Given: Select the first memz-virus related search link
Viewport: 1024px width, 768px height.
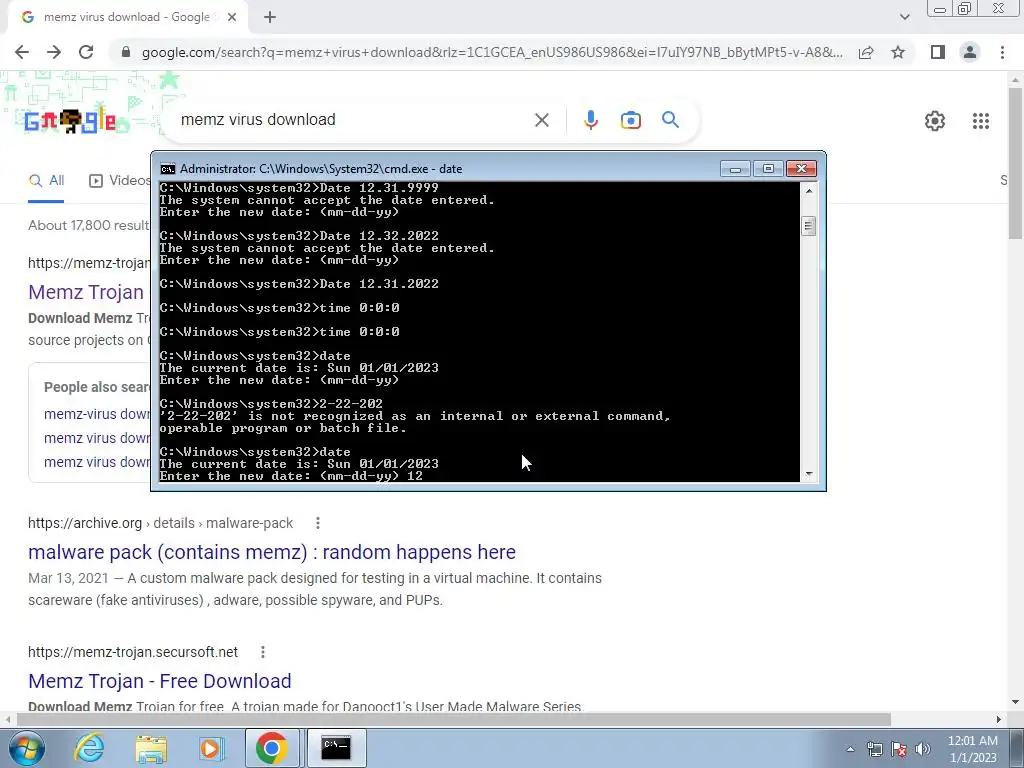Looking at the screenshot, I should (97, 414).
